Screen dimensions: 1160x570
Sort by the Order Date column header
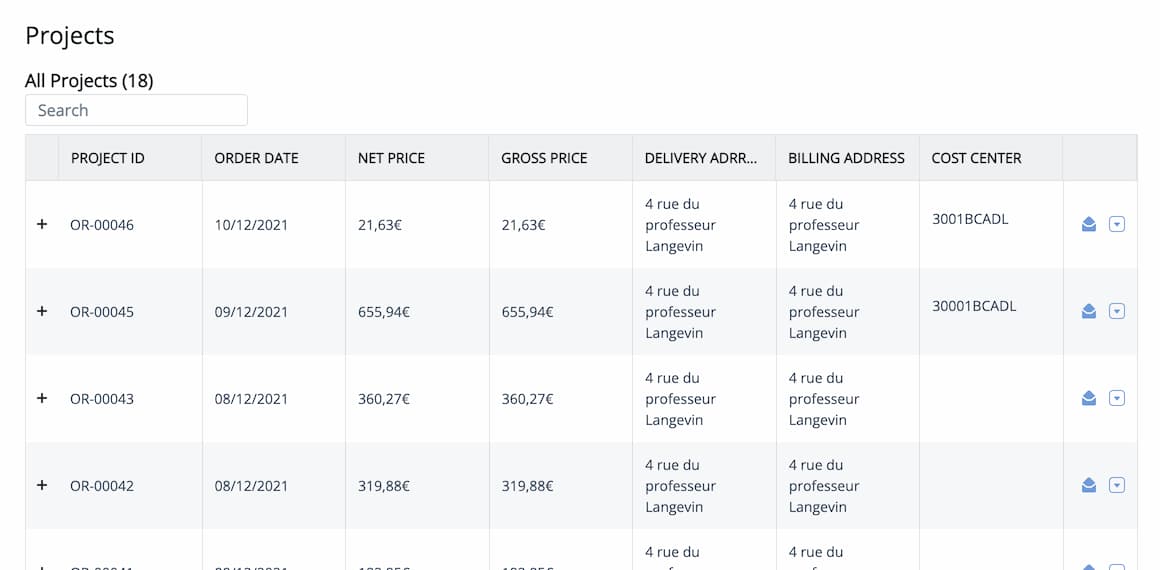256,158
